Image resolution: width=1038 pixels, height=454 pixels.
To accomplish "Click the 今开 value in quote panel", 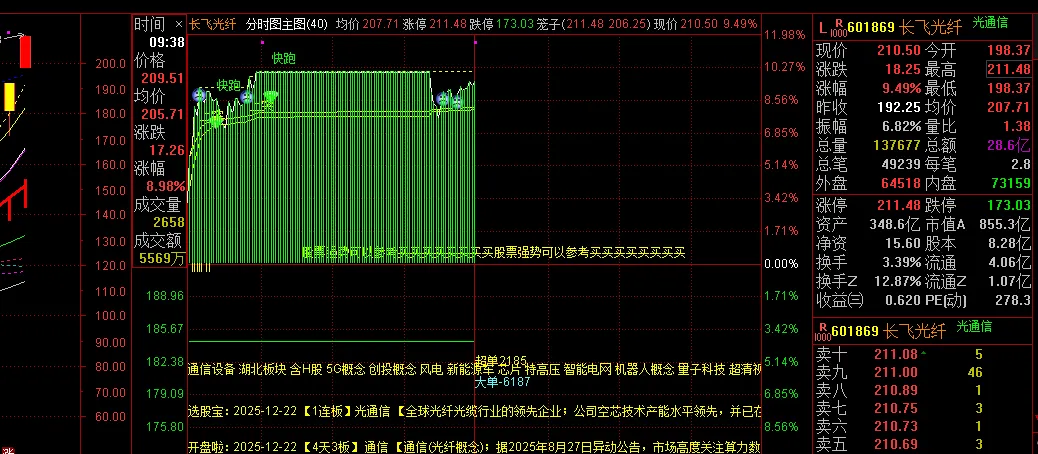I will pos(1009,50).
